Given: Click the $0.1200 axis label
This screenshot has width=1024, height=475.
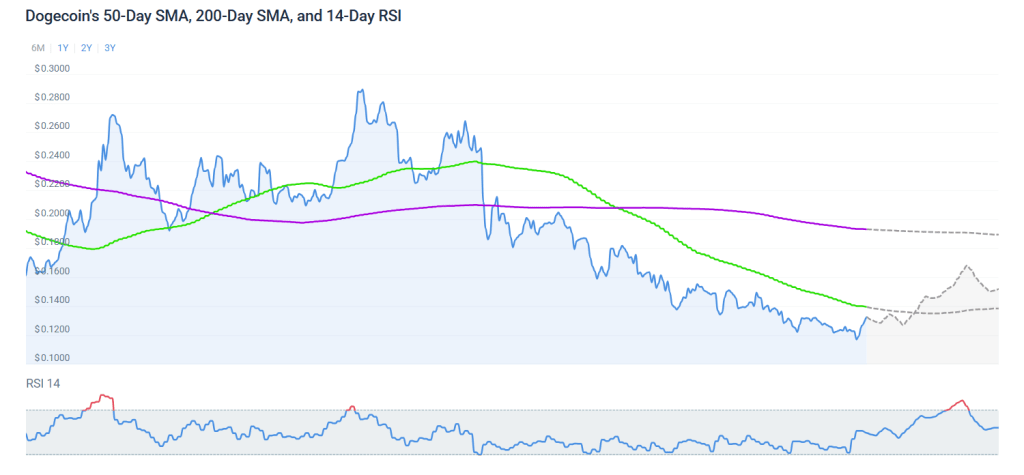Looking at the screenshot, I should pyautogui.click(x=52, y=329).
